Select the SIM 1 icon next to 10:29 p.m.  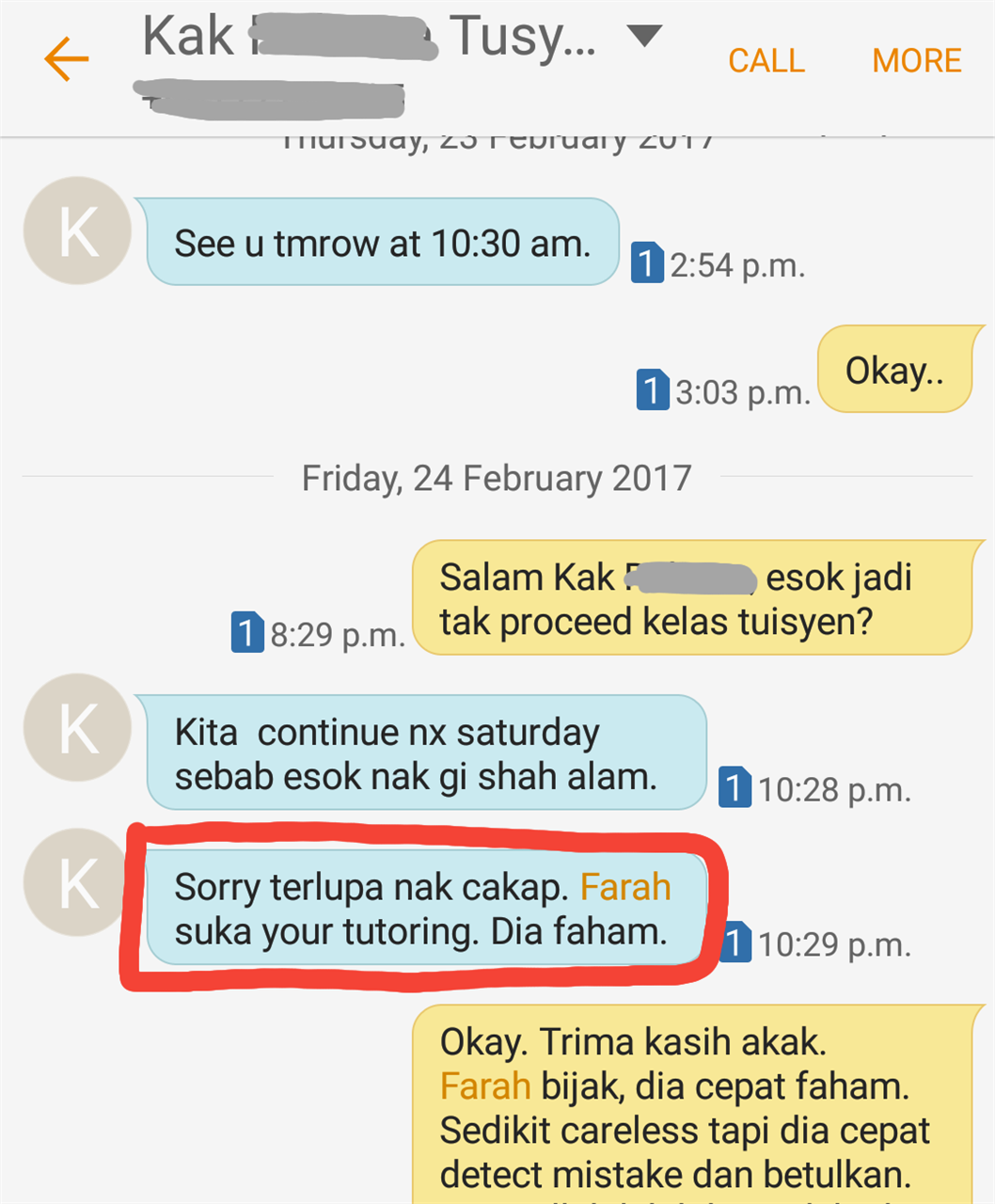(736, 943)
